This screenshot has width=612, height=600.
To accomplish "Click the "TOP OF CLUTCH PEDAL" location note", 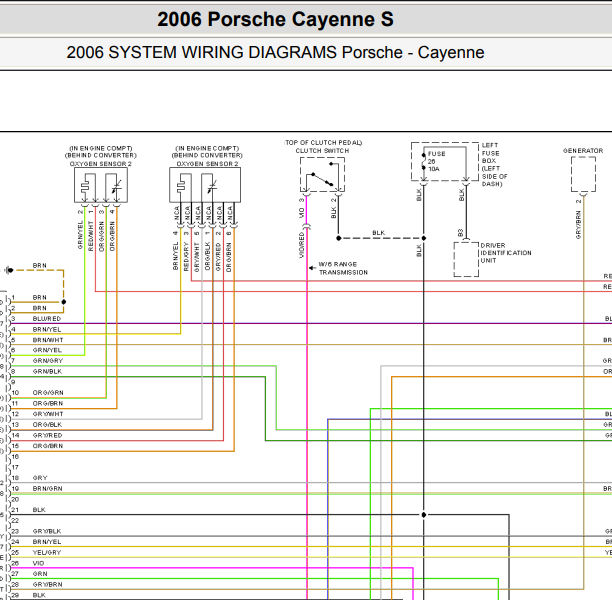I will pos(323,142).
